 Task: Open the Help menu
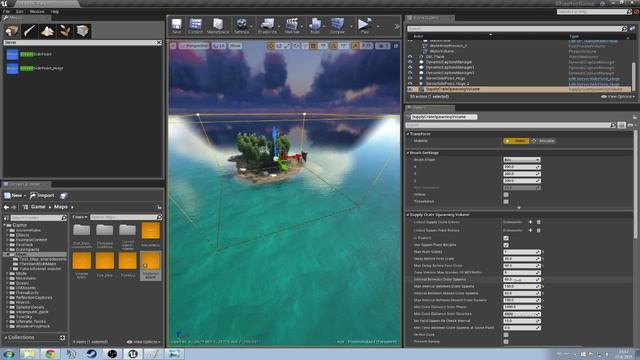pos(55,12)
